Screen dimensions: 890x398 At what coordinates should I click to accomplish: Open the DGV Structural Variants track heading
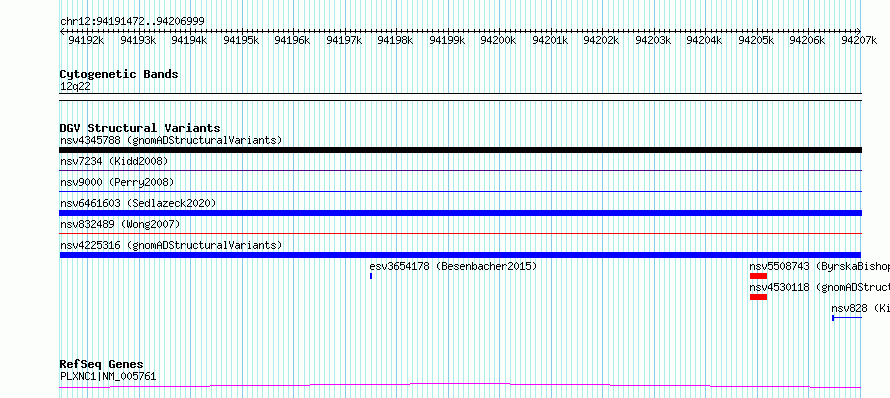pyautogui.click(x=140, y=128)
